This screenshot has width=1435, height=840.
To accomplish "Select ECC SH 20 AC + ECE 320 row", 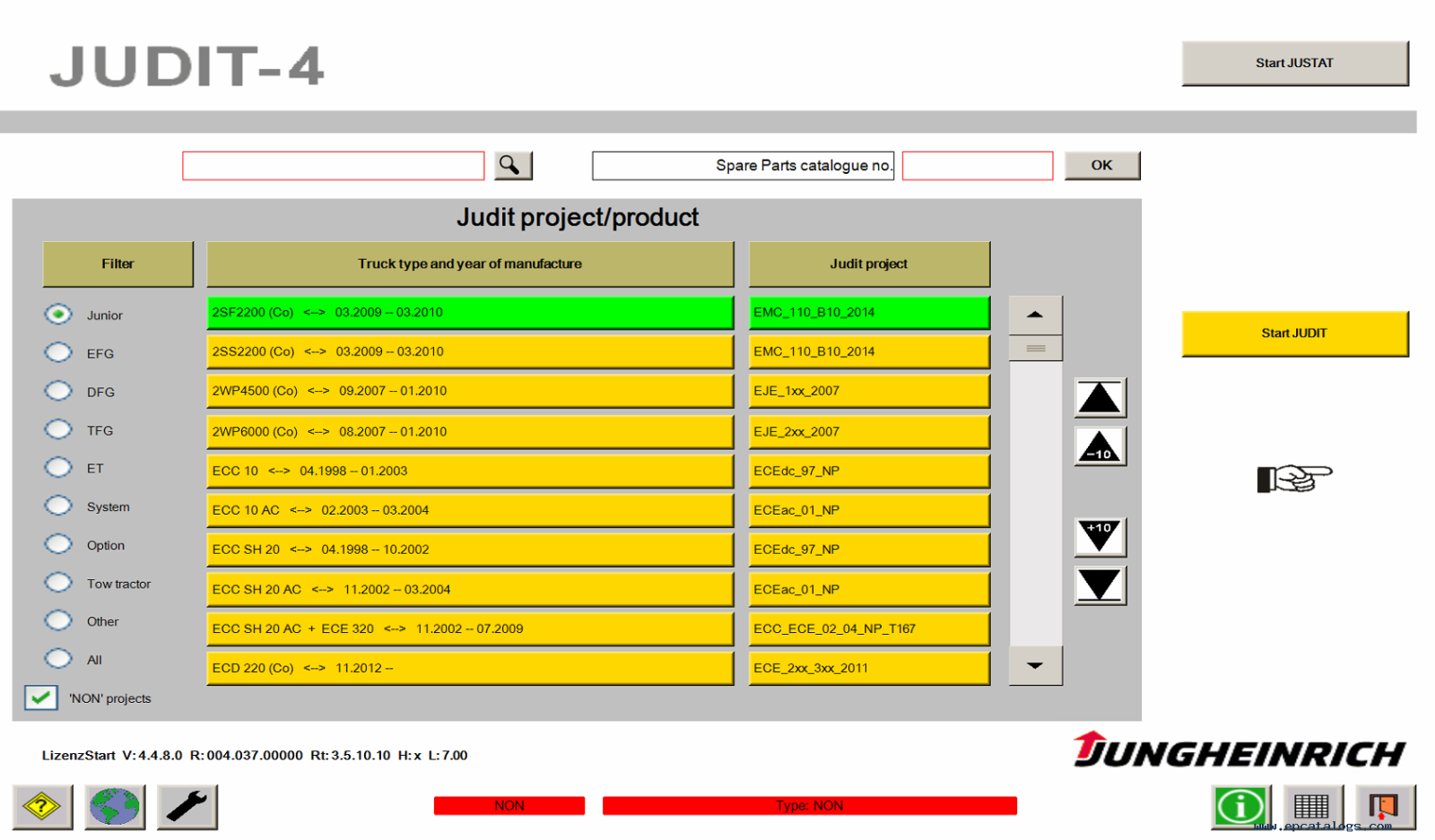I will (470, 629).
